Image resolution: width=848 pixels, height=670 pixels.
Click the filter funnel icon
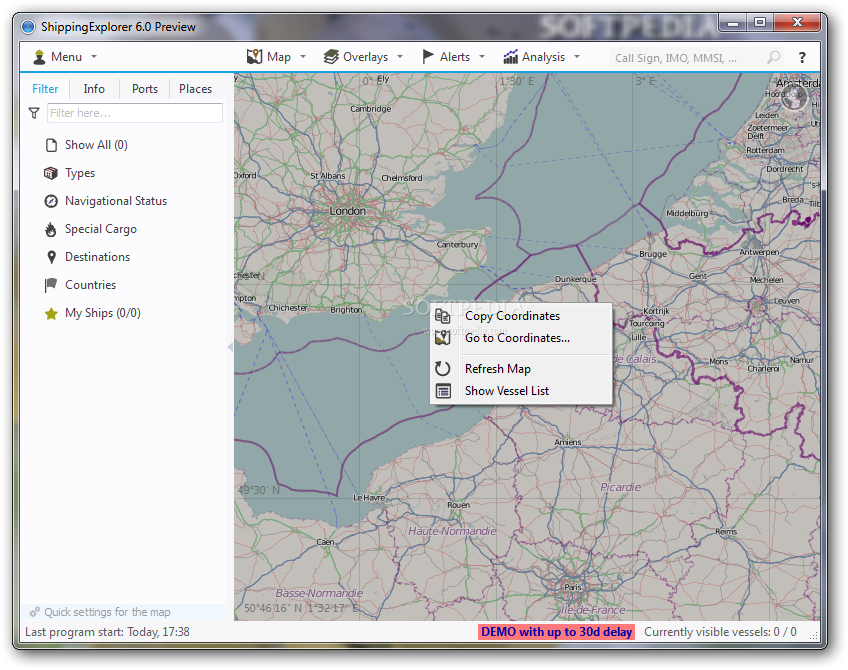[x=34, y=113]
